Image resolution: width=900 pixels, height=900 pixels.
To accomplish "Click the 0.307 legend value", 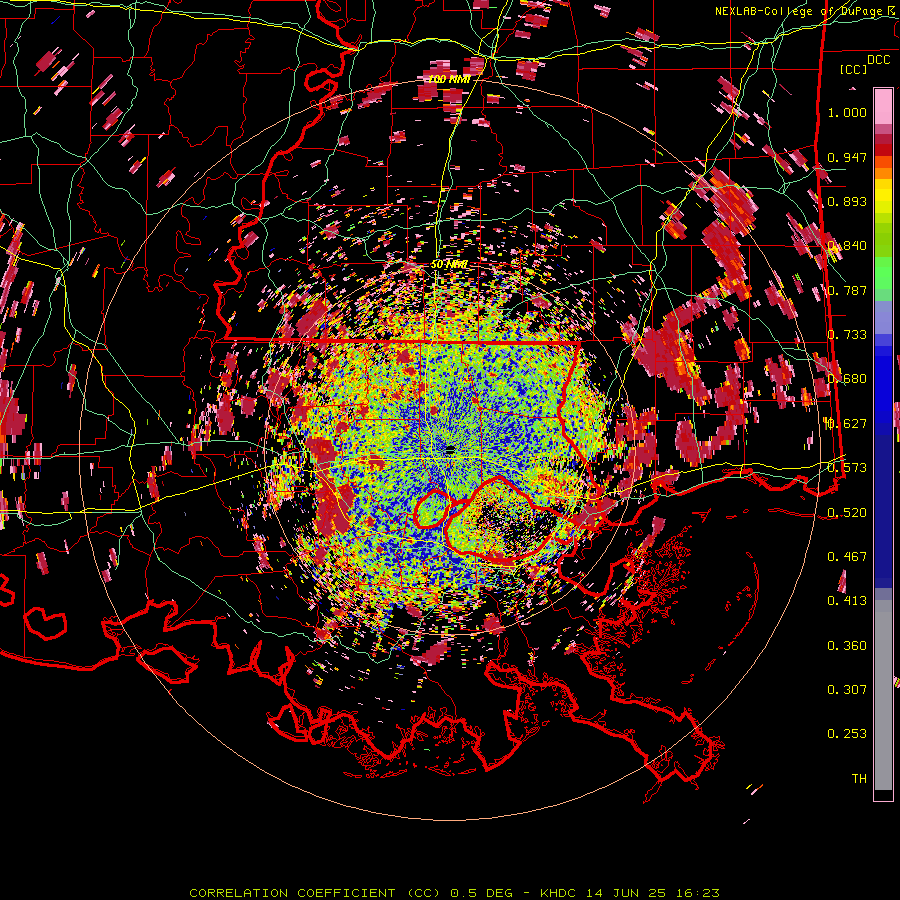I will coord(847,690).
